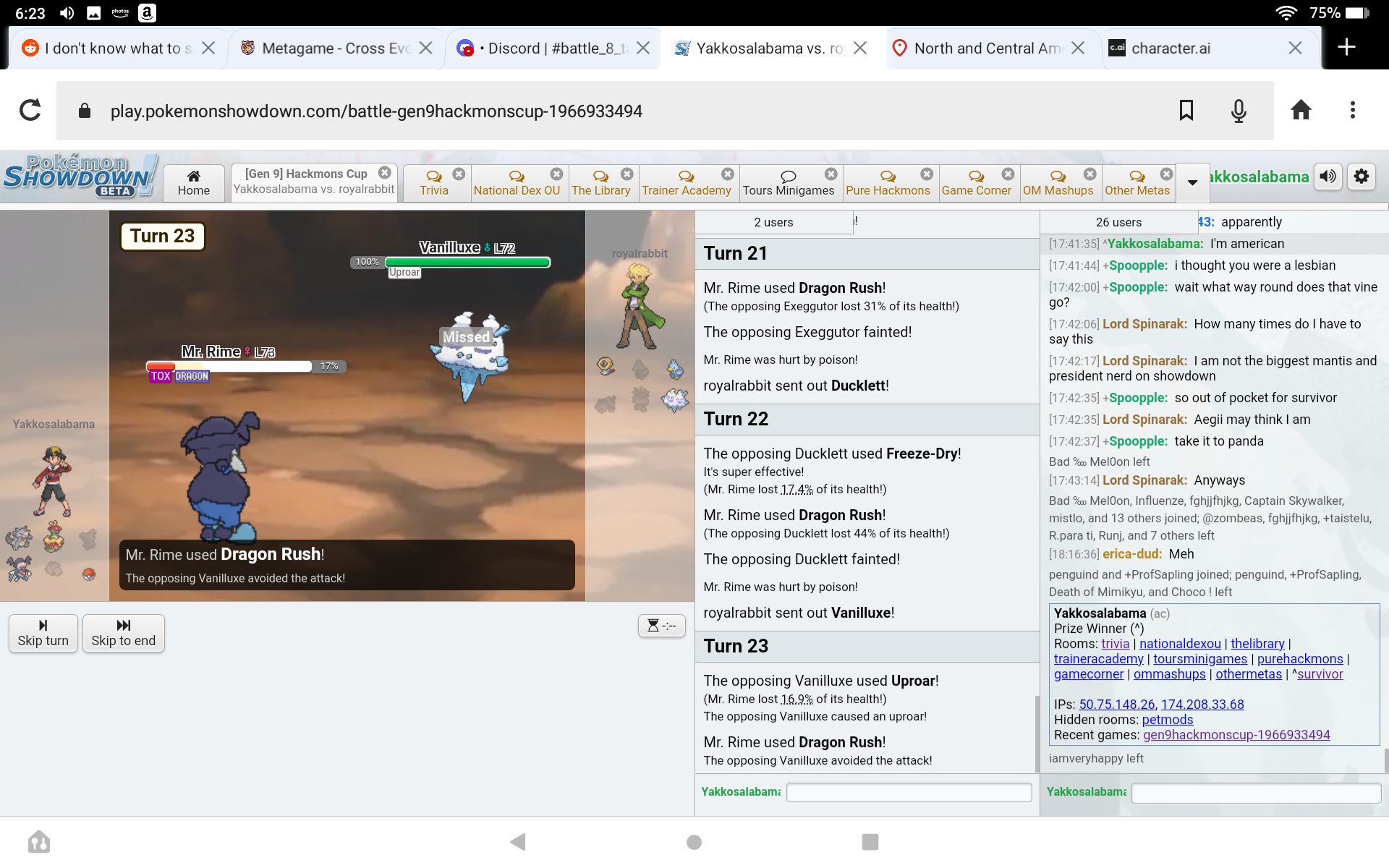This screenshot has width=1389, height=868.
Task: Open Showdown options gear settings
Action: pyautogui.click(x=1362, y=176)
